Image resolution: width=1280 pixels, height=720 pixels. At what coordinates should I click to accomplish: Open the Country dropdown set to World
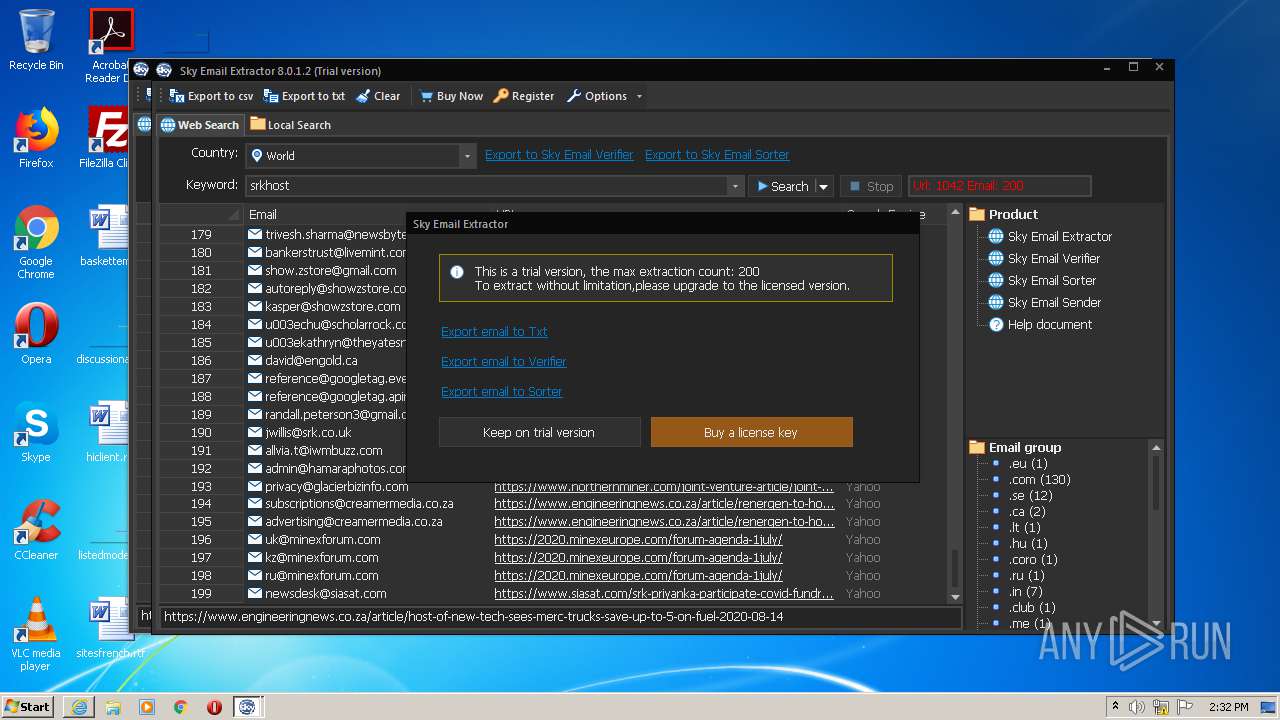[360, 156]
